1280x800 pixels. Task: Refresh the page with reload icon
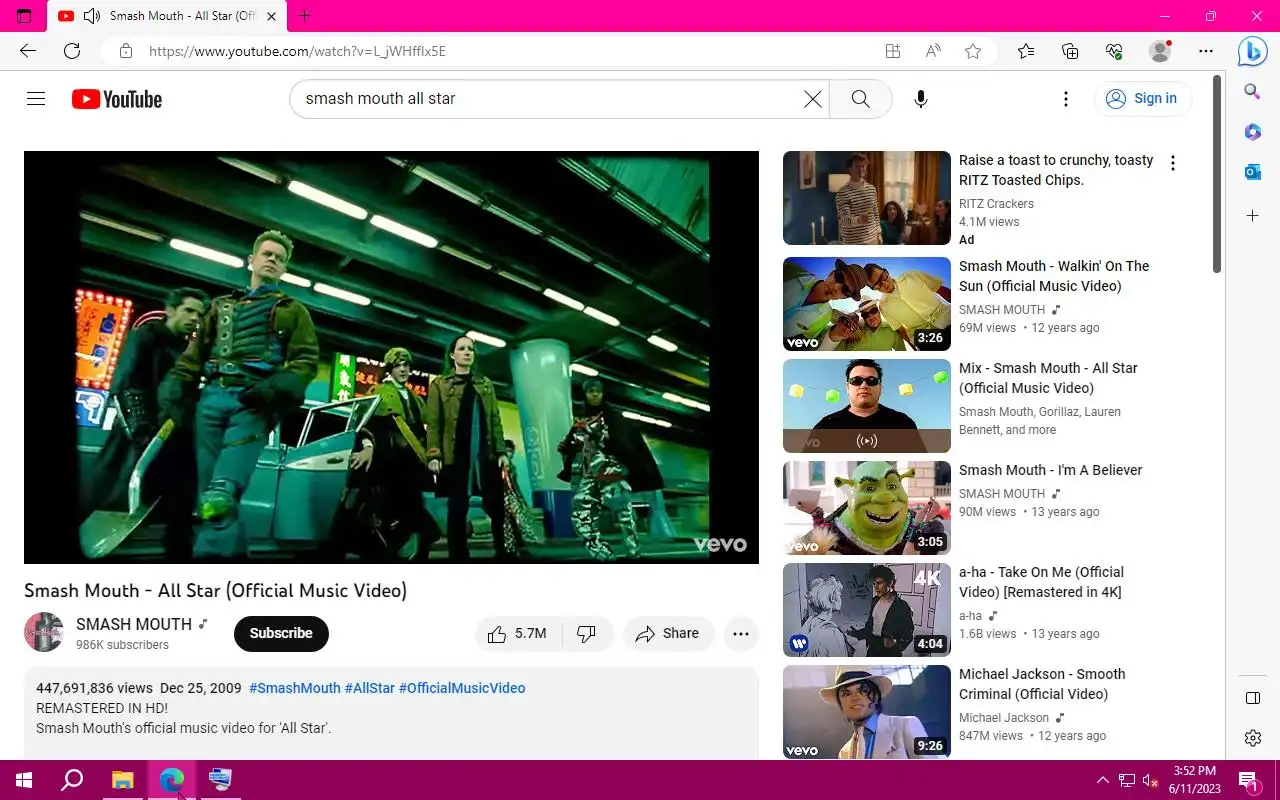coord(72,51)
